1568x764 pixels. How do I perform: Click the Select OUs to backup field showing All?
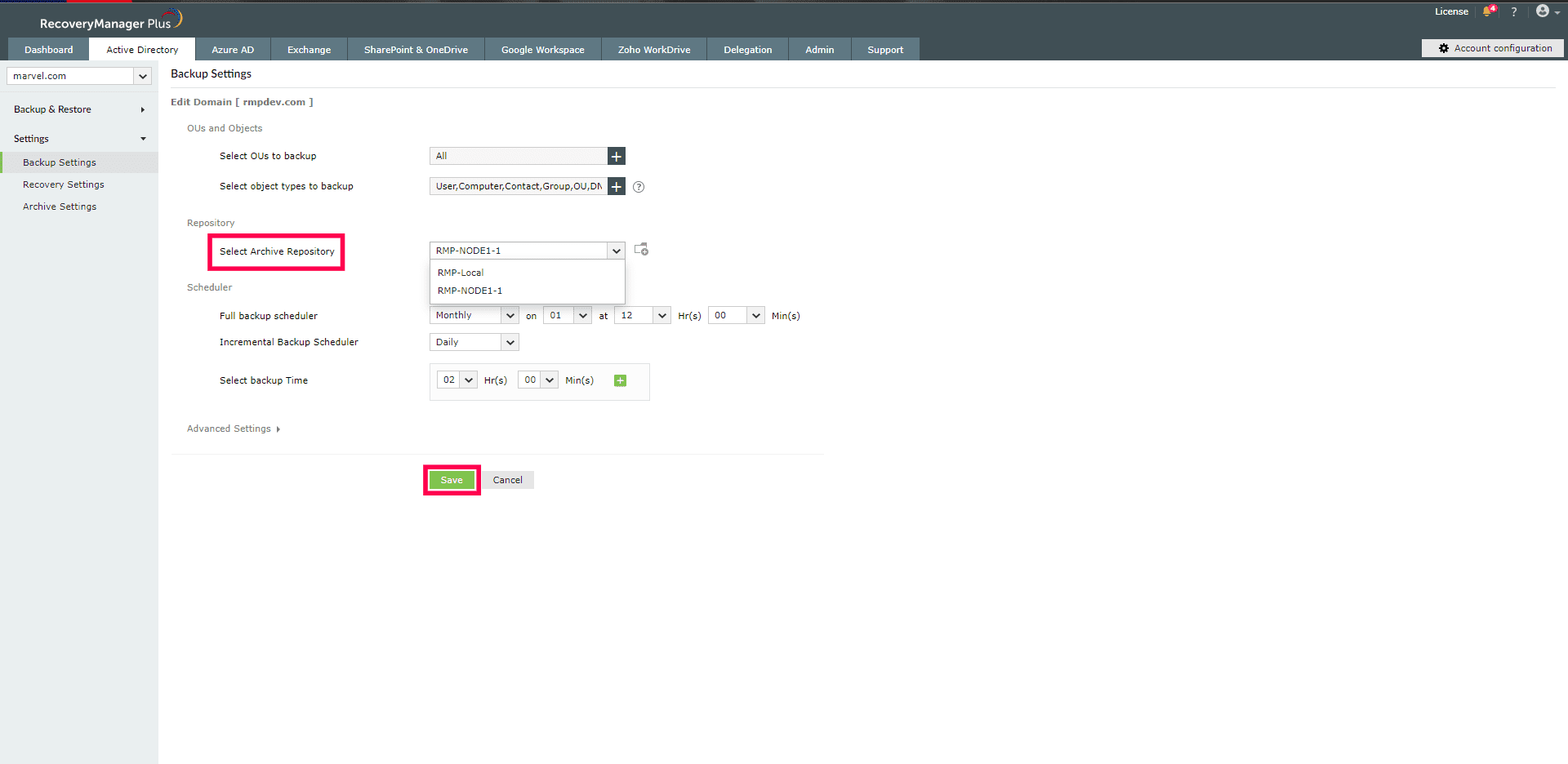click(x=519, y=156)
